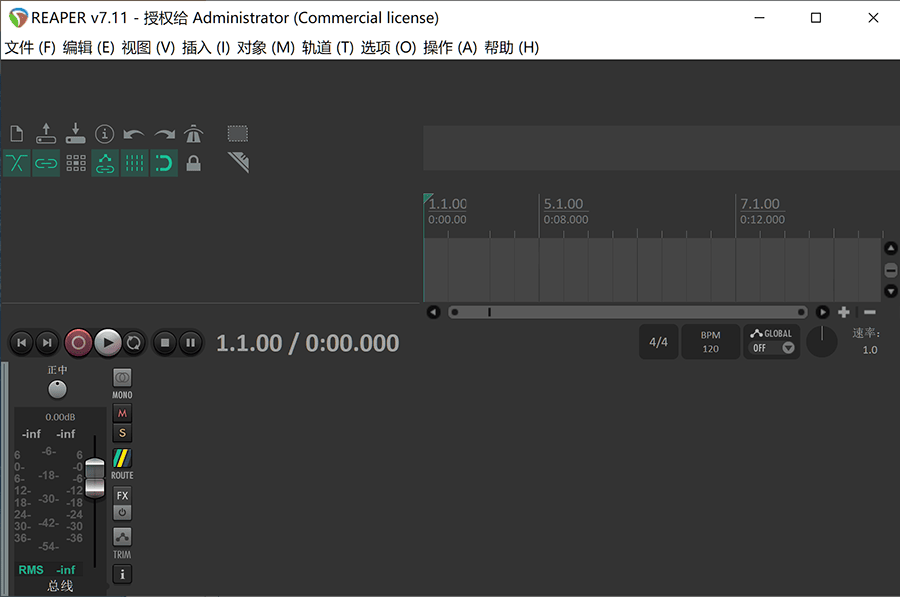Toggle snap magnet icon
Viewport: 900px width, 597px height.
164,163
